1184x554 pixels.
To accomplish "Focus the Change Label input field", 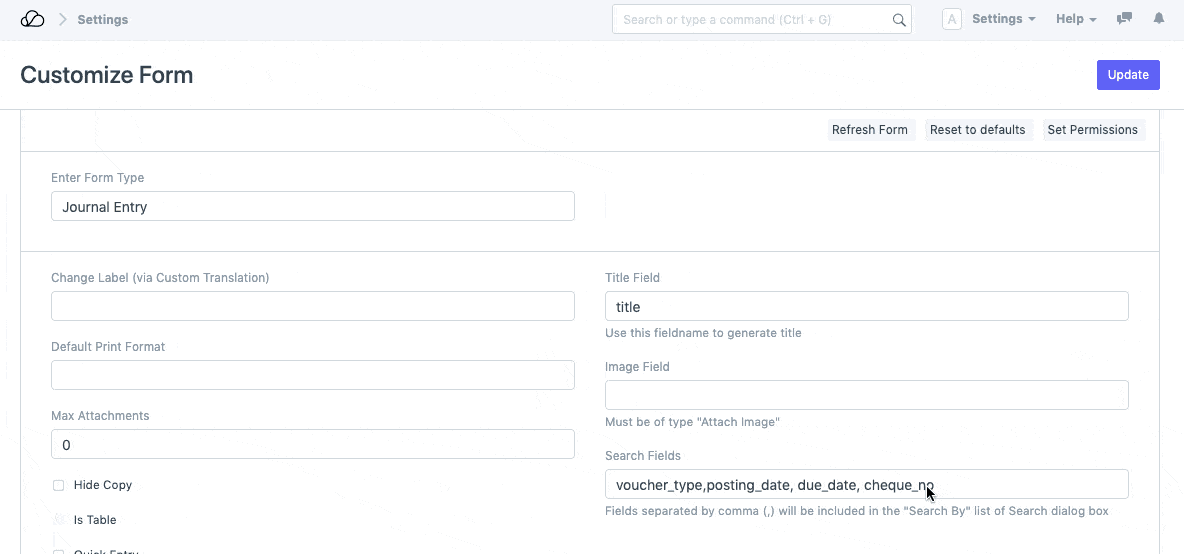I will click(312, 306).
